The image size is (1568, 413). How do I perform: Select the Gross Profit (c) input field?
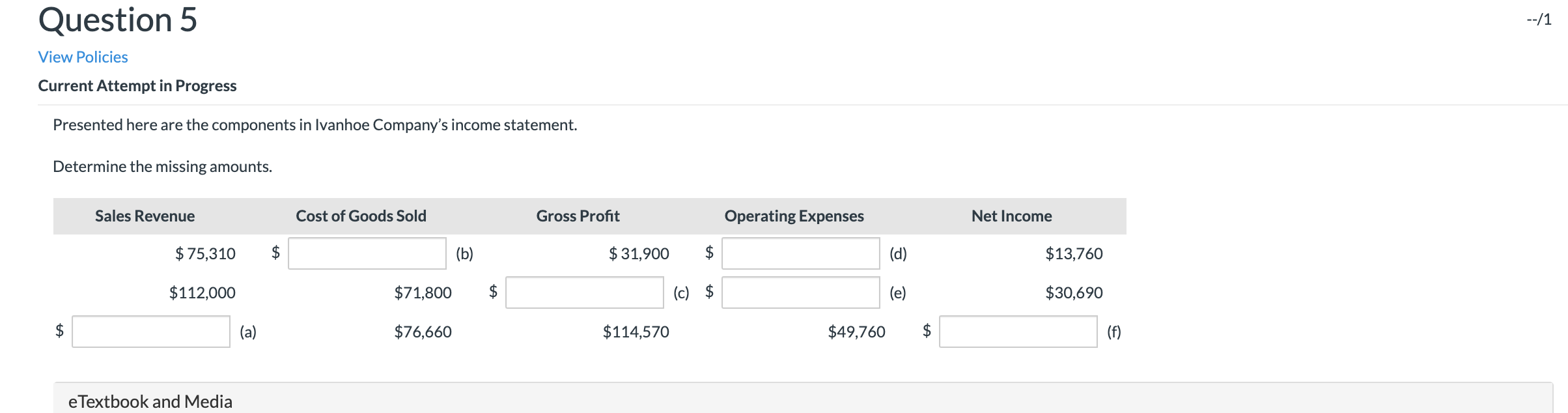tap(584, 292)
